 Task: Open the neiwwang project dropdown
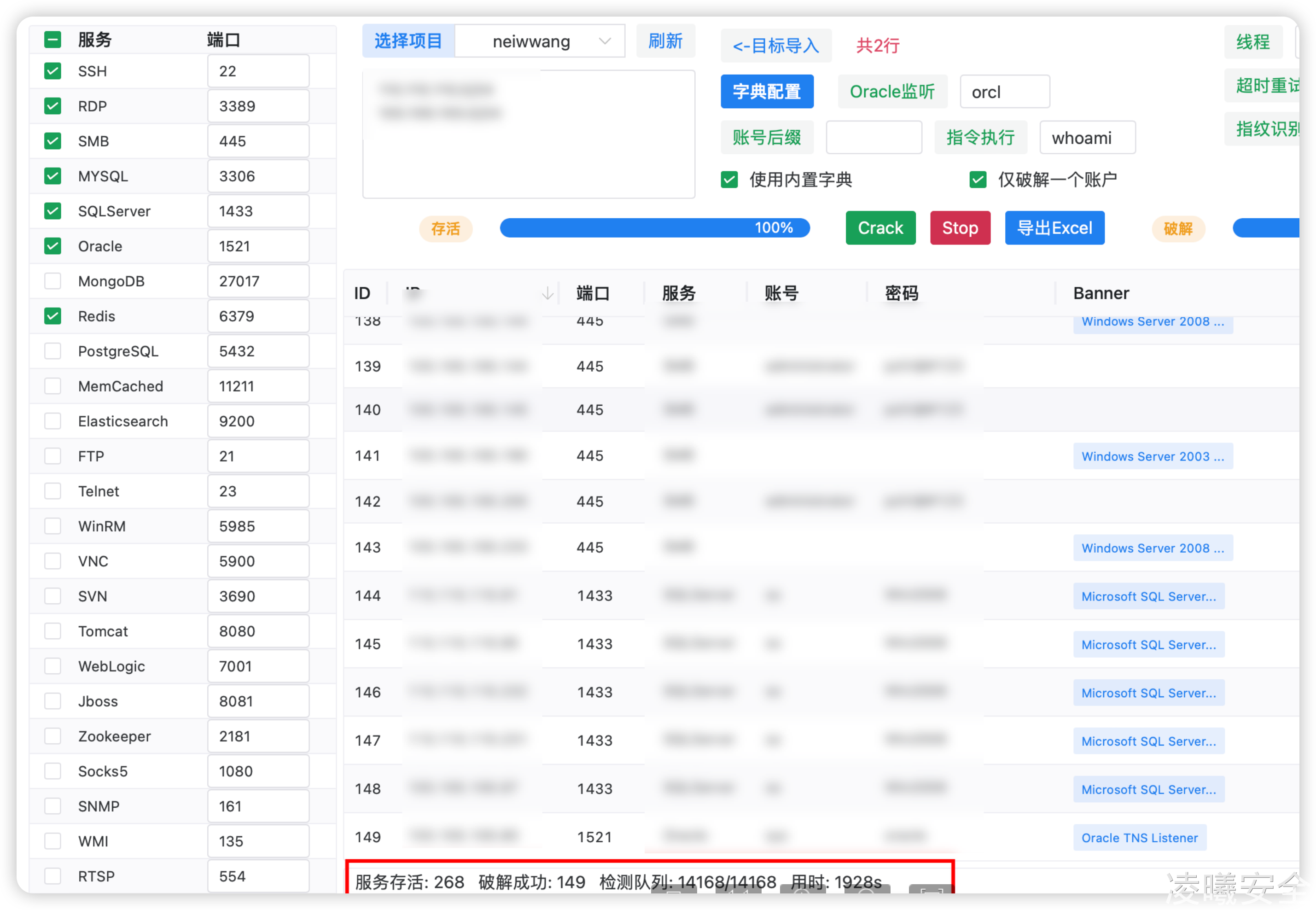pyautogui.click(x=539, y=41)
